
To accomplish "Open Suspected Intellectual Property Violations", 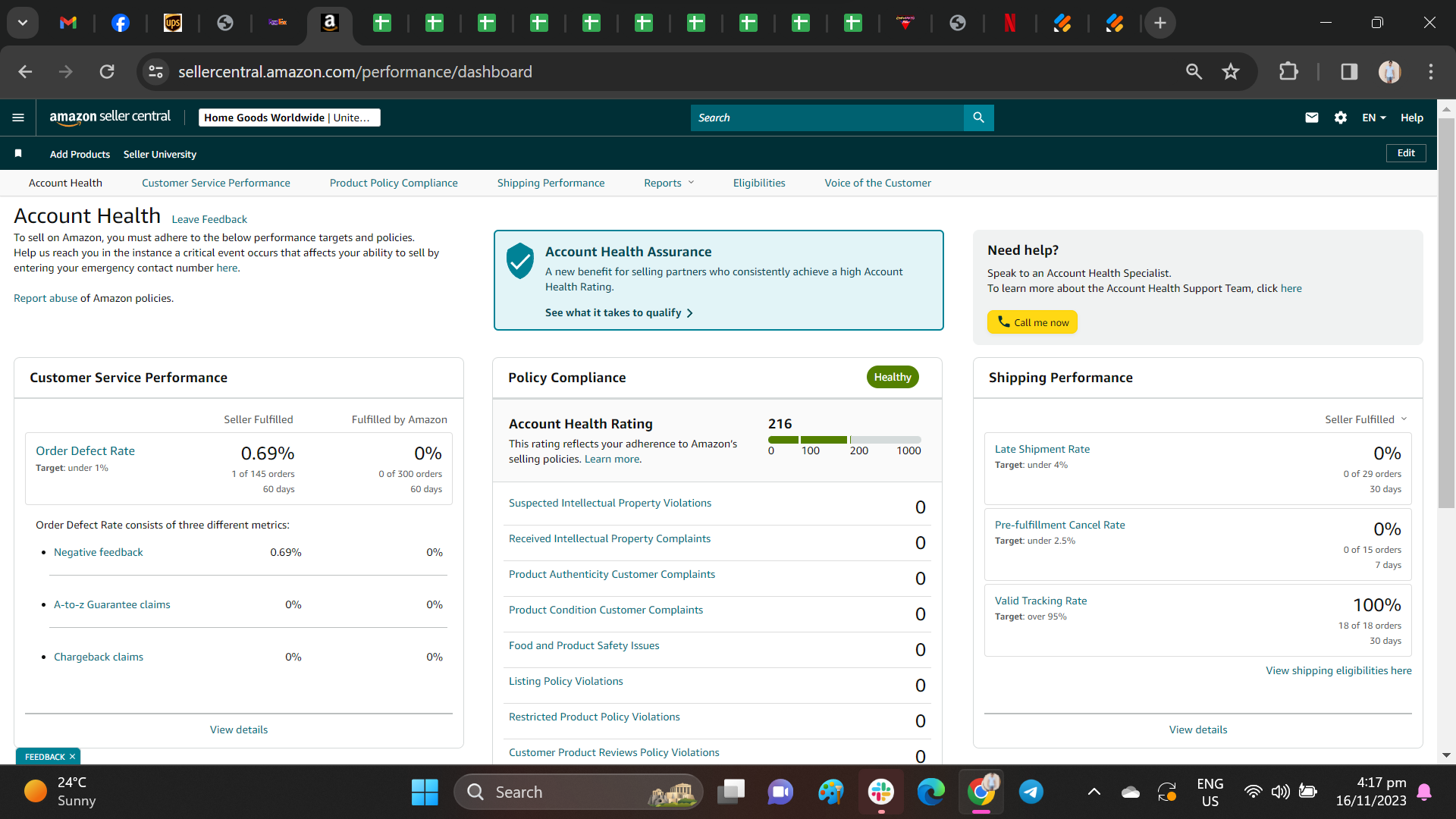I will 610,503.
